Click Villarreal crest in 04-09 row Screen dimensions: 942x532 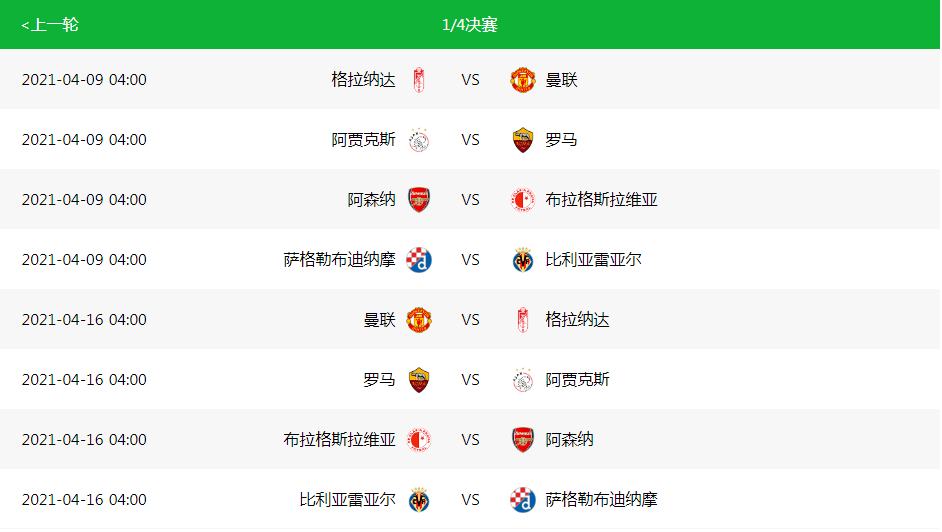523,260
